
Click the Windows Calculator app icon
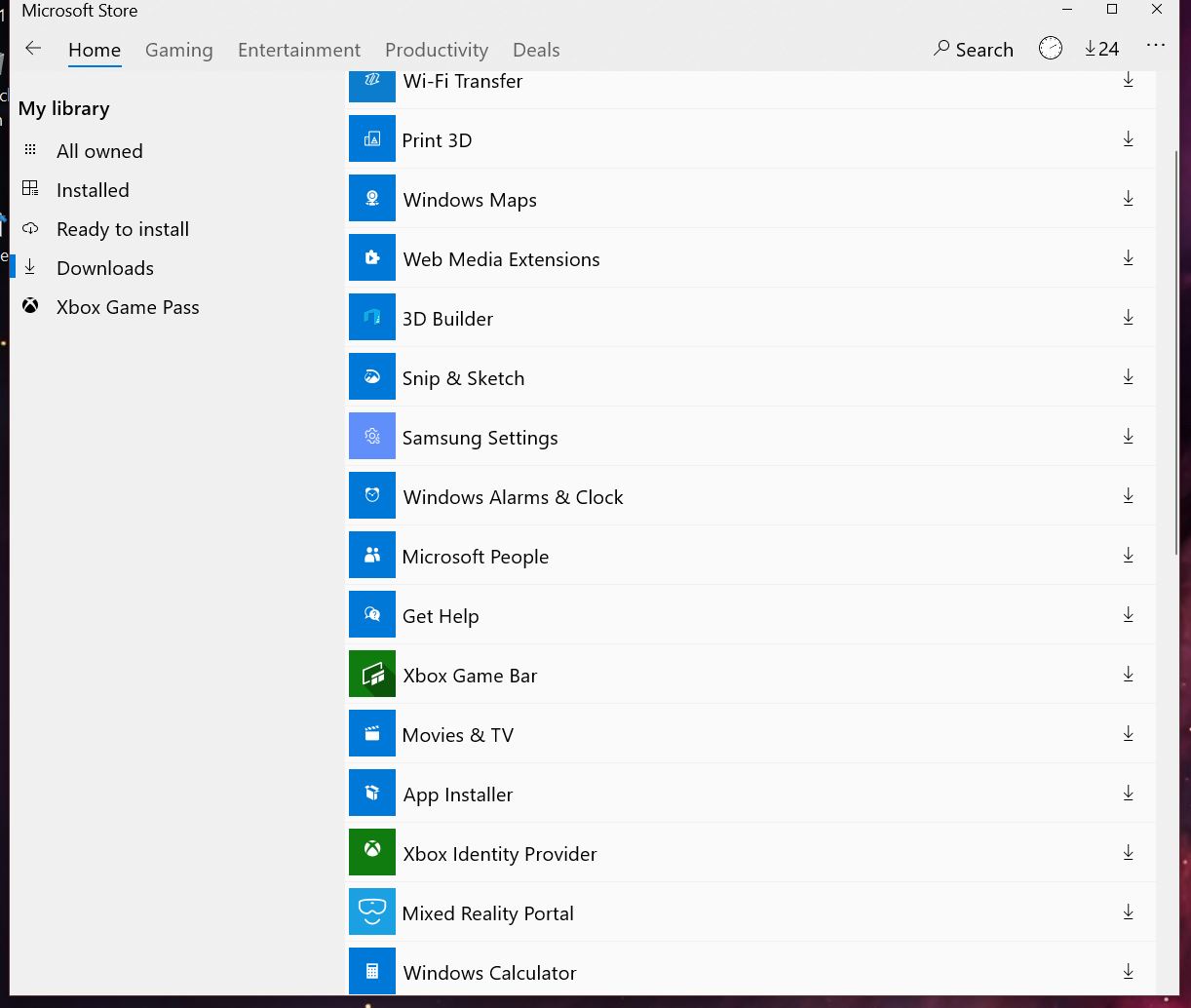pos(372,971)
